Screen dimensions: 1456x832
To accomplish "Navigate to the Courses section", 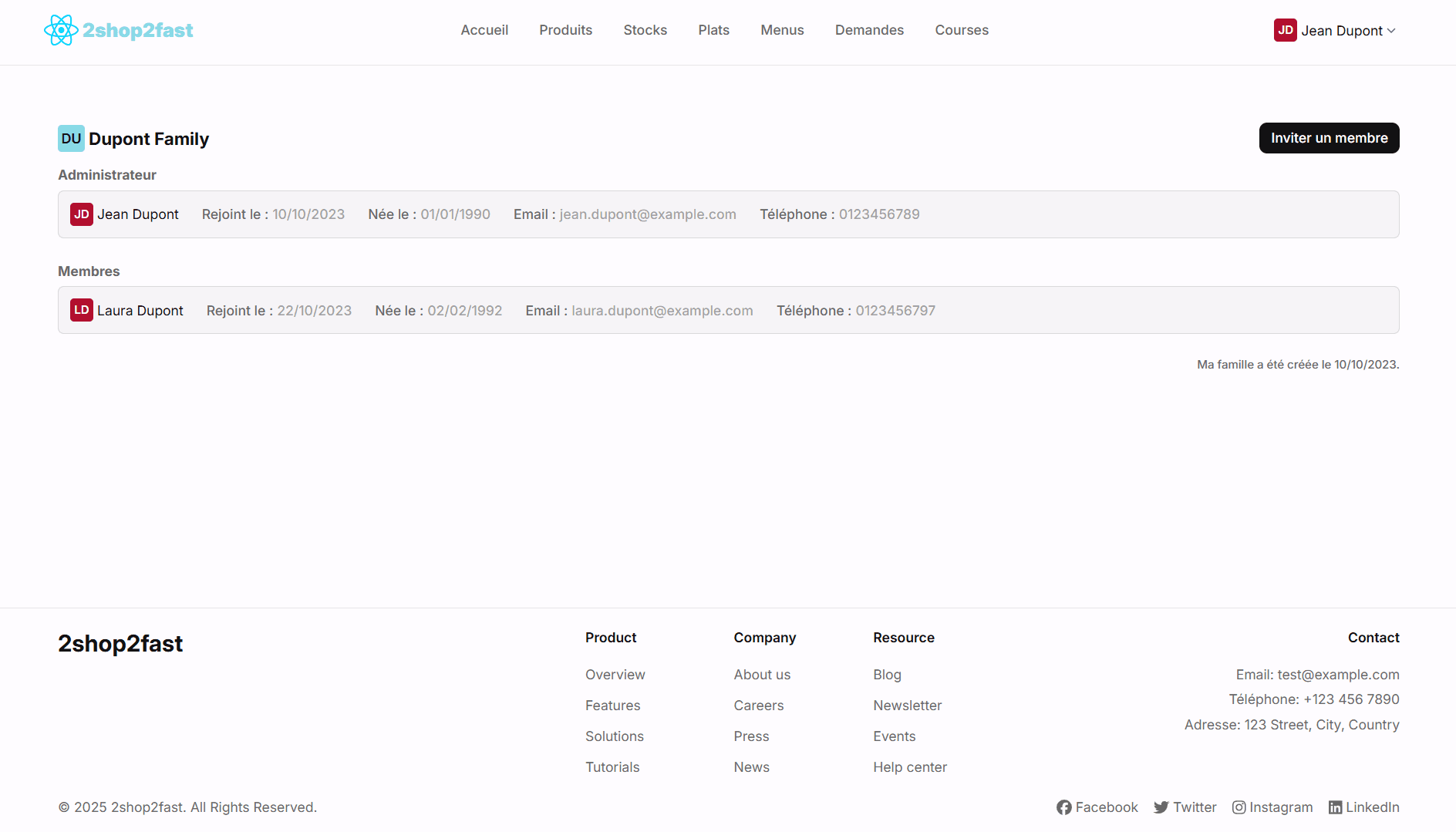I will 961,30.
